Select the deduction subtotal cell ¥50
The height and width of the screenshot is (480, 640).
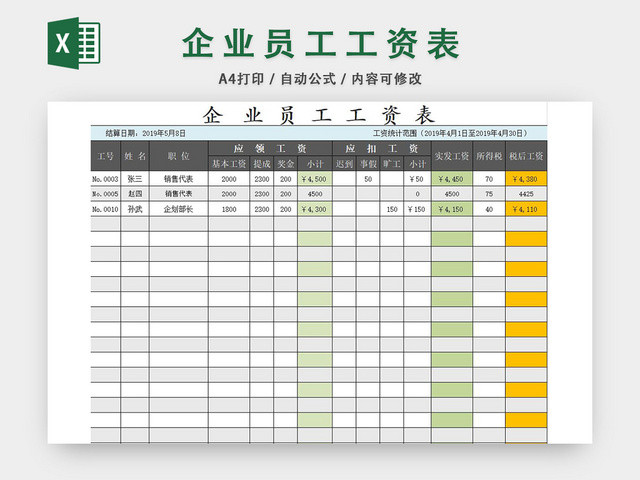(x=418, y=179)
